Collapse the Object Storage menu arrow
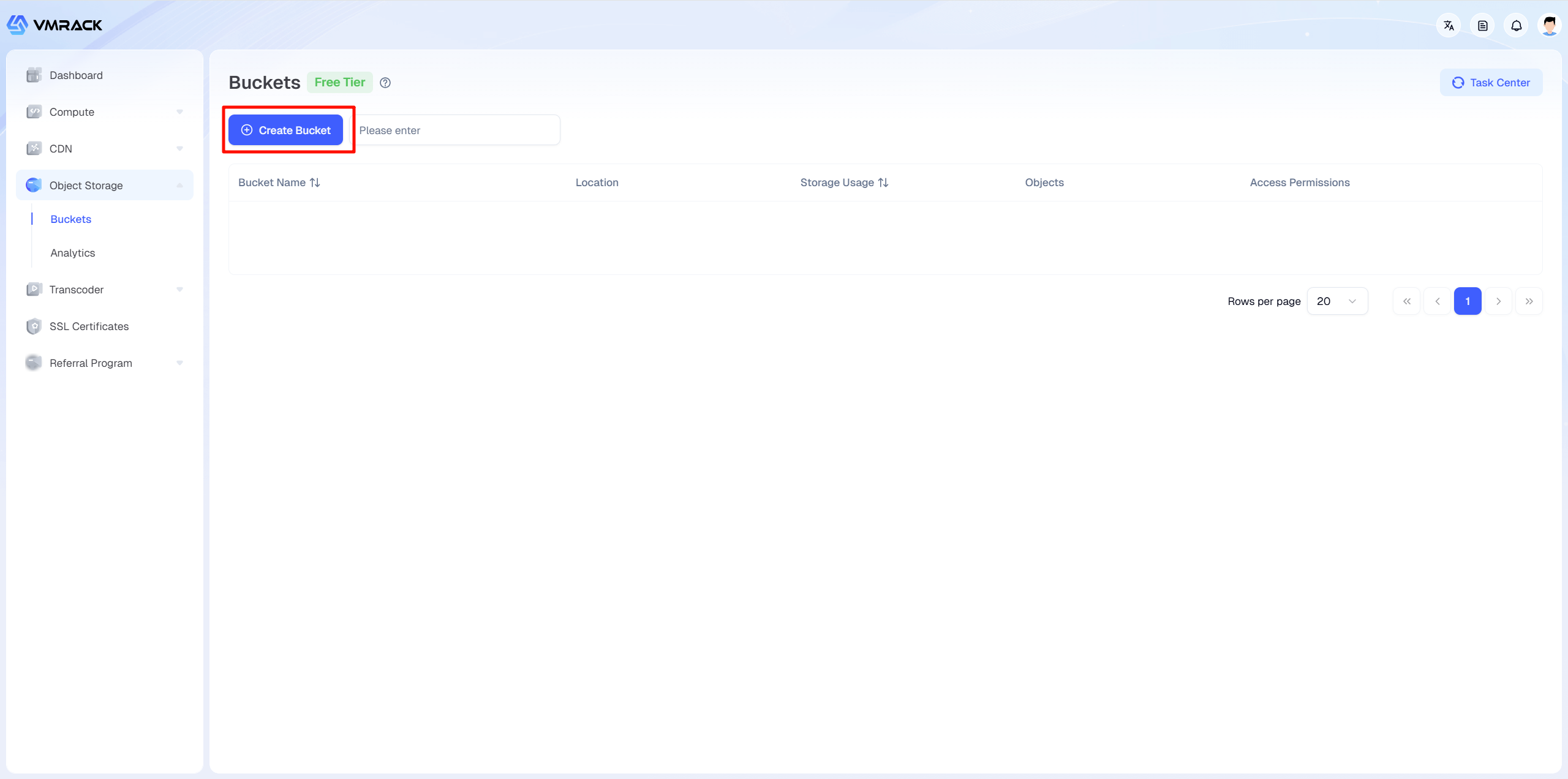 pos(179,185)
